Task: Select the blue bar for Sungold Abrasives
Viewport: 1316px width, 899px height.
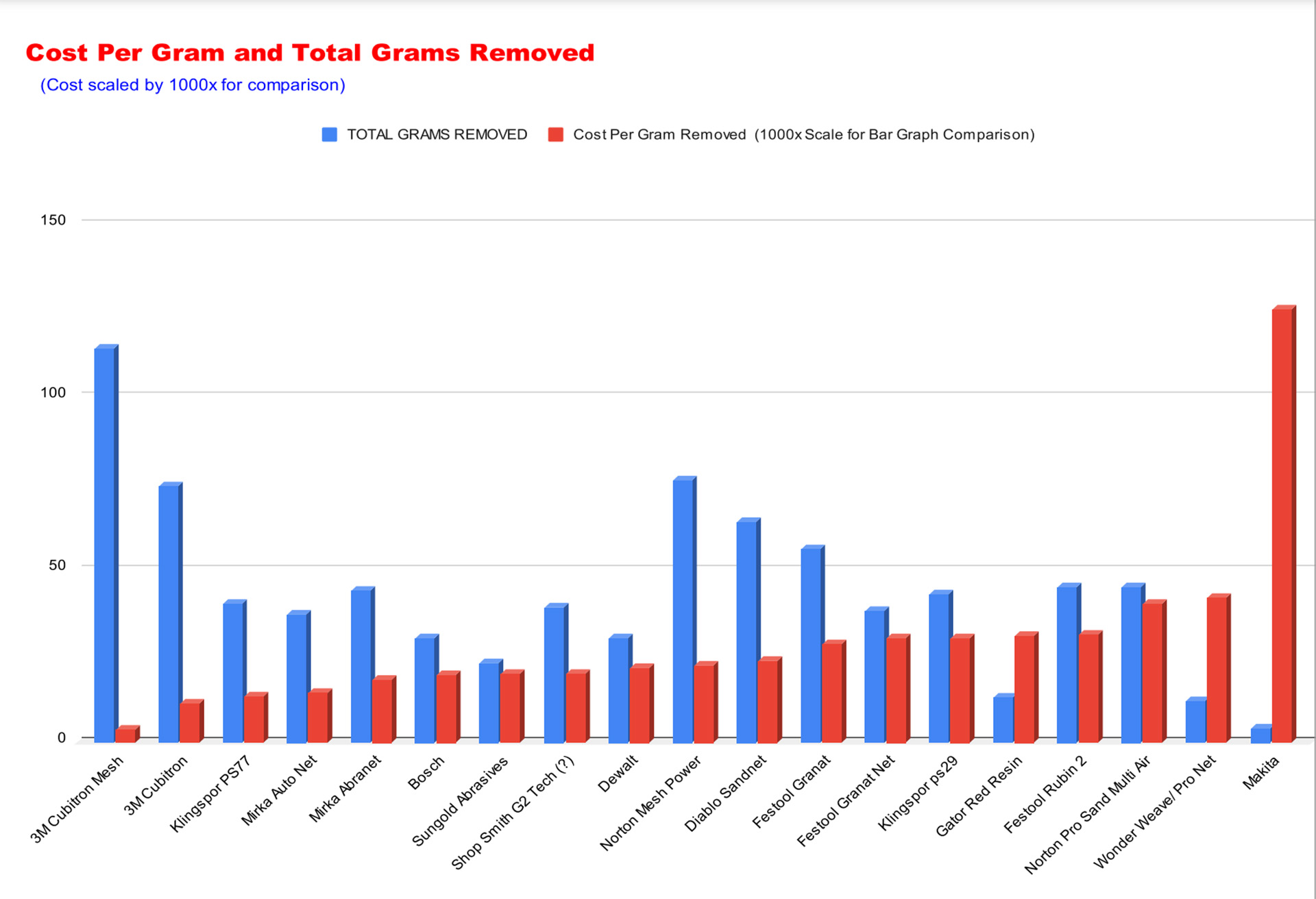Action: 491,701
